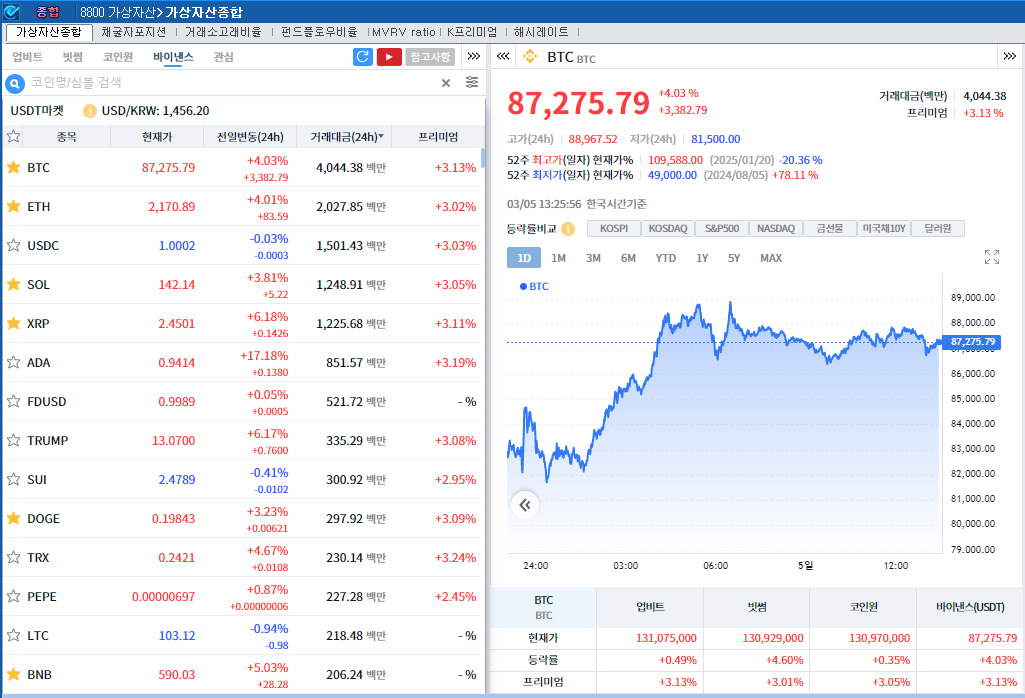Open the search filter settings icon

click(472, 83)
